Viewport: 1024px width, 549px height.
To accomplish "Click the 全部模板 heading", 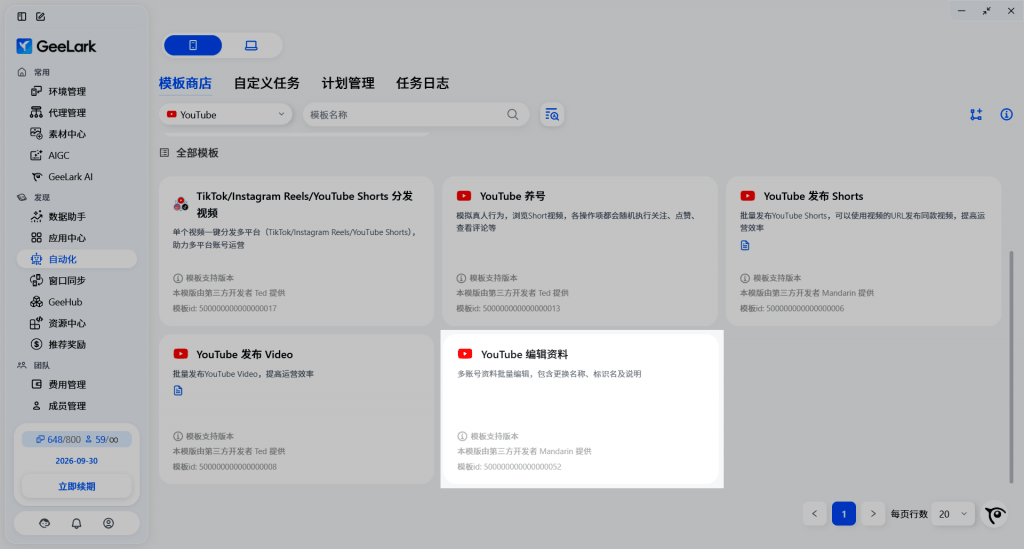I will (197, 153).
